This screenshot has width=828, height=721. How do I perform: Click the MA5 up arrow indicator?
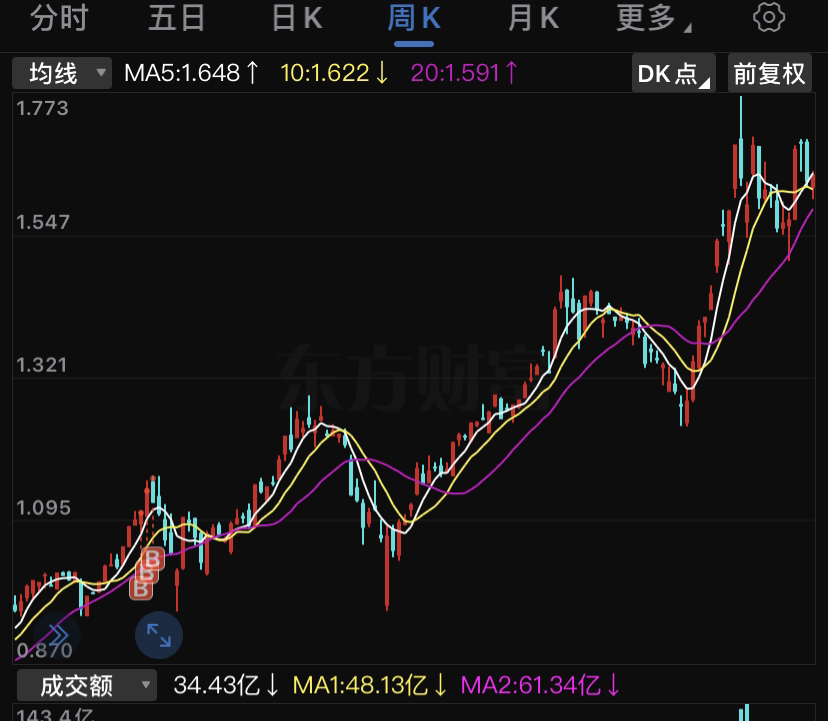pyautogui.click(x=252, y=73)
